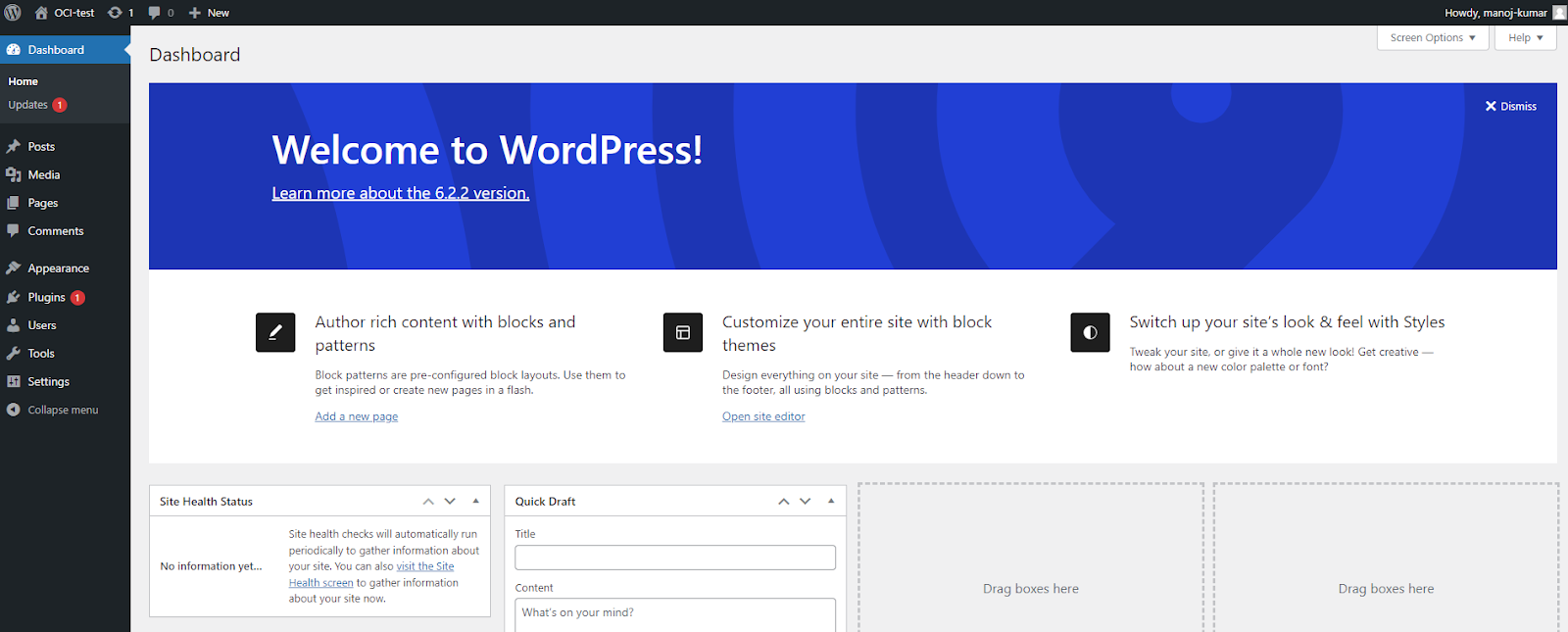Dismiss the welcome panel
Image resolution: width=1568 pixels, height=632 pixels.
[1511, 107]
